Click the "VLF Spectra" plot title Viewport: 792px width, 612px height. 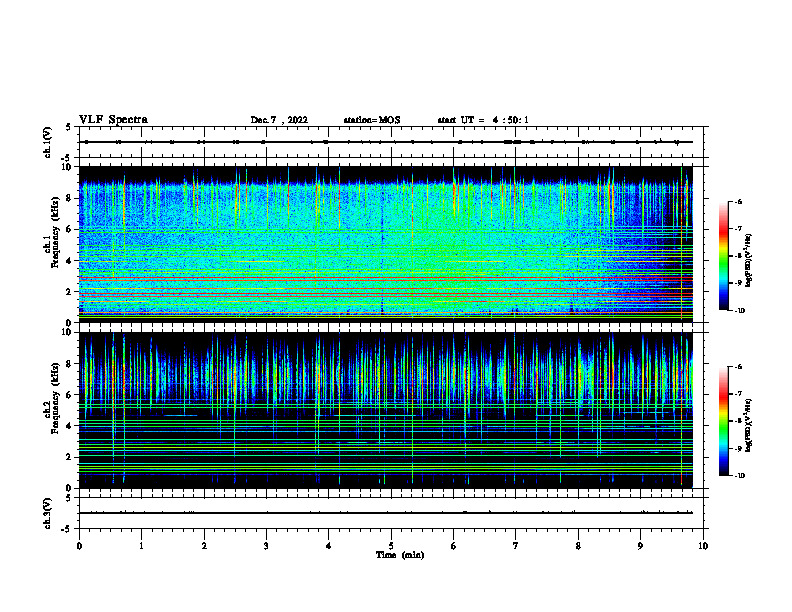(x=113, y=120)
